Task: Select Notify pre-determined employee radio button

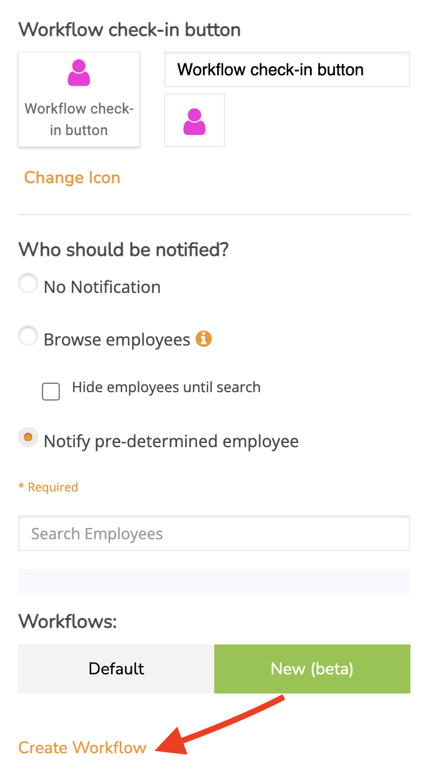Action: pos(28,437)
